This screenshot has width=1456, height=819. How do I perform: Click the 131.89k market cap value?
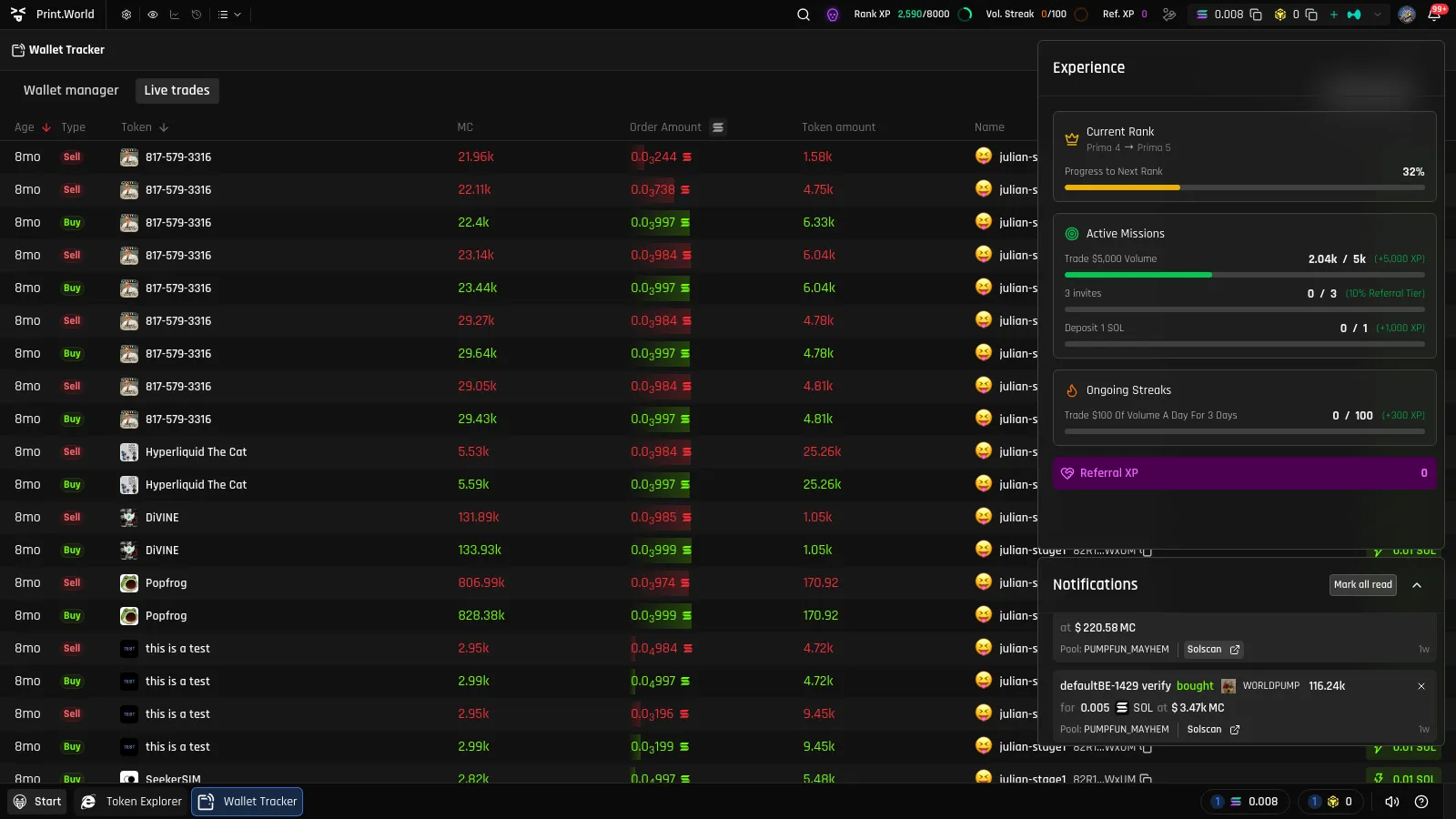(x=479, y=518)
